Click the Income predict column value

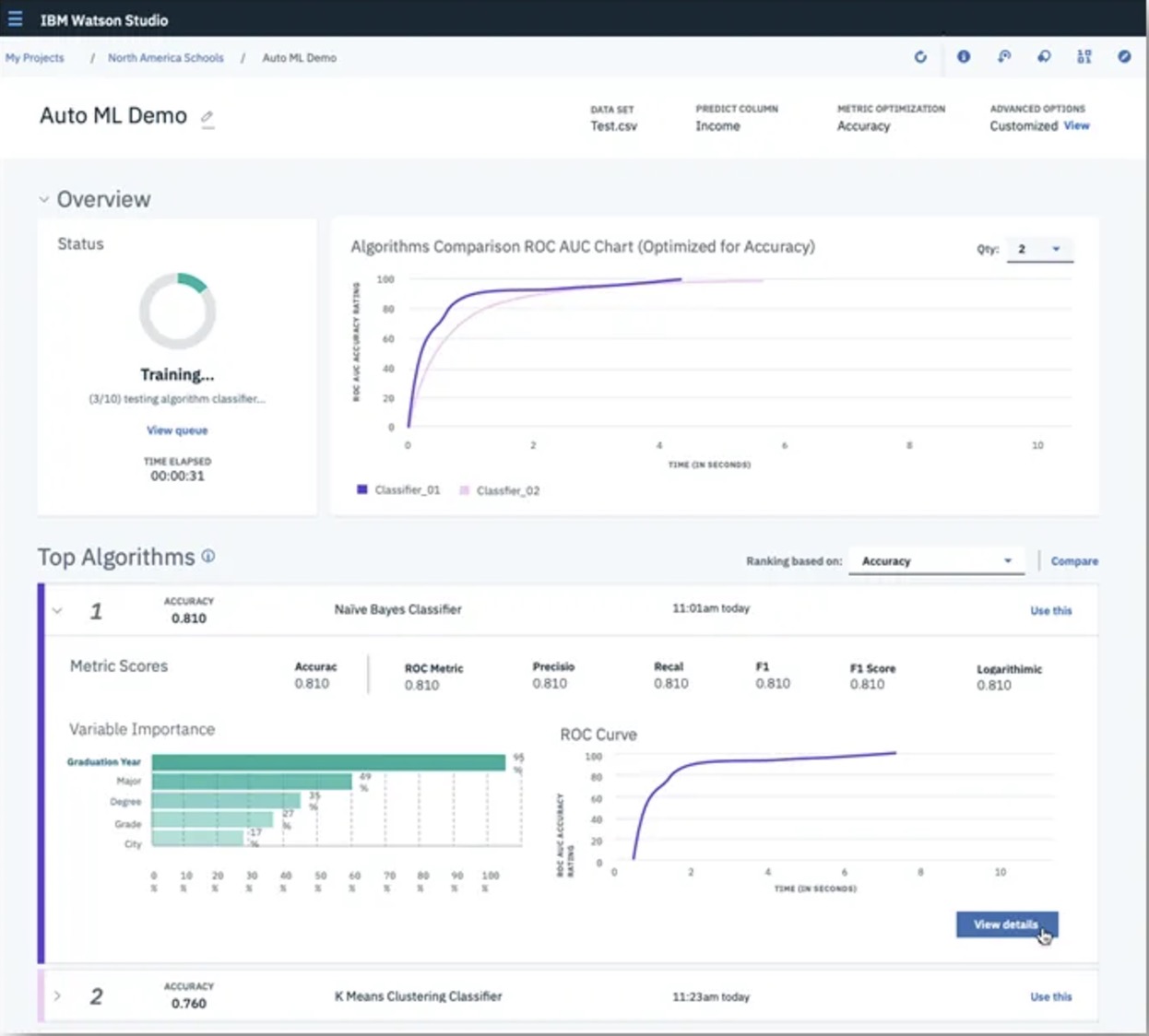point(717,125)
